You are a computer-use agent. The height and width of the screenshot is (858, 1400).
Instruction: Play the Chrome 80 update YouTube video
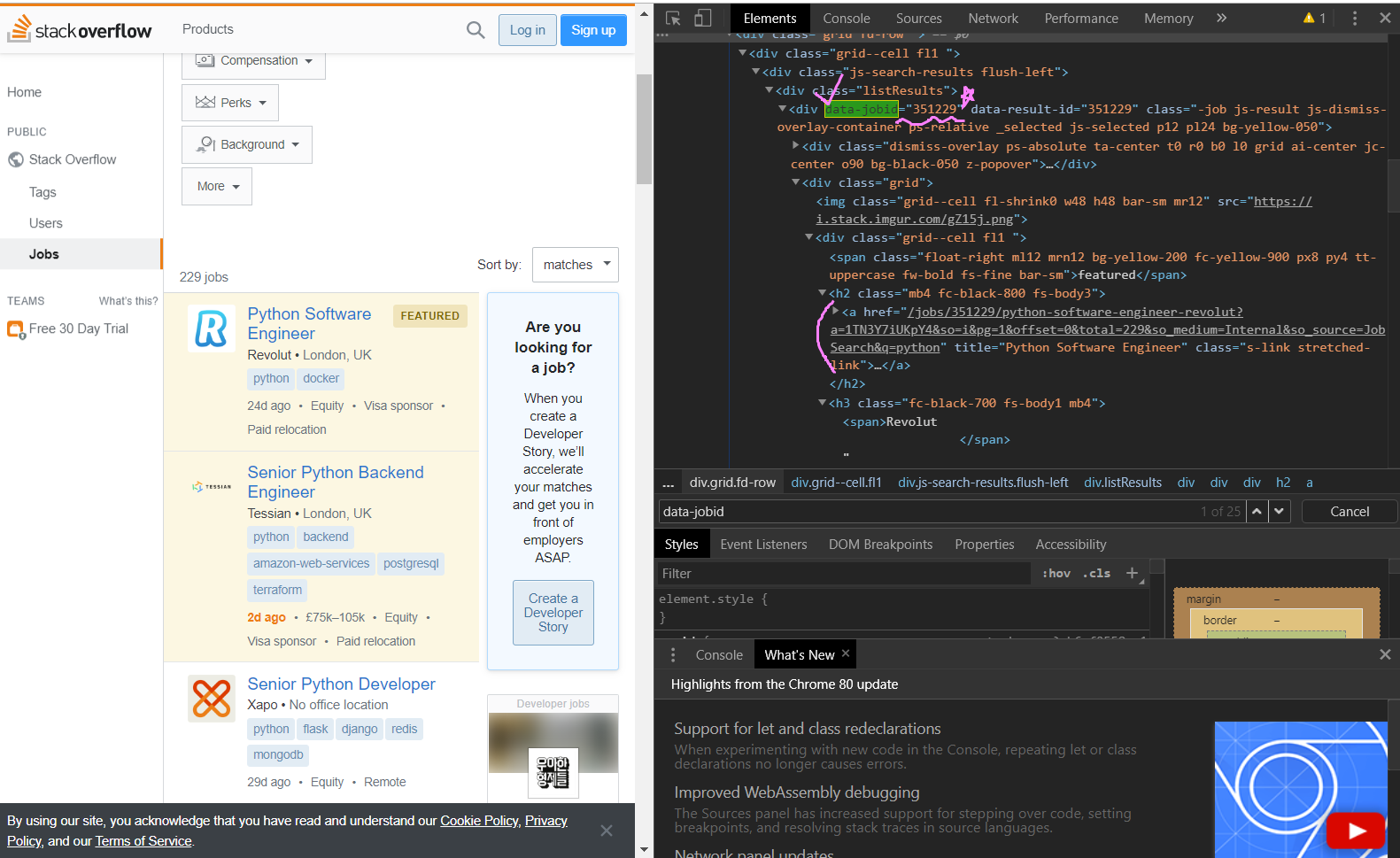pyautogui.click(x=1355, y=831)
